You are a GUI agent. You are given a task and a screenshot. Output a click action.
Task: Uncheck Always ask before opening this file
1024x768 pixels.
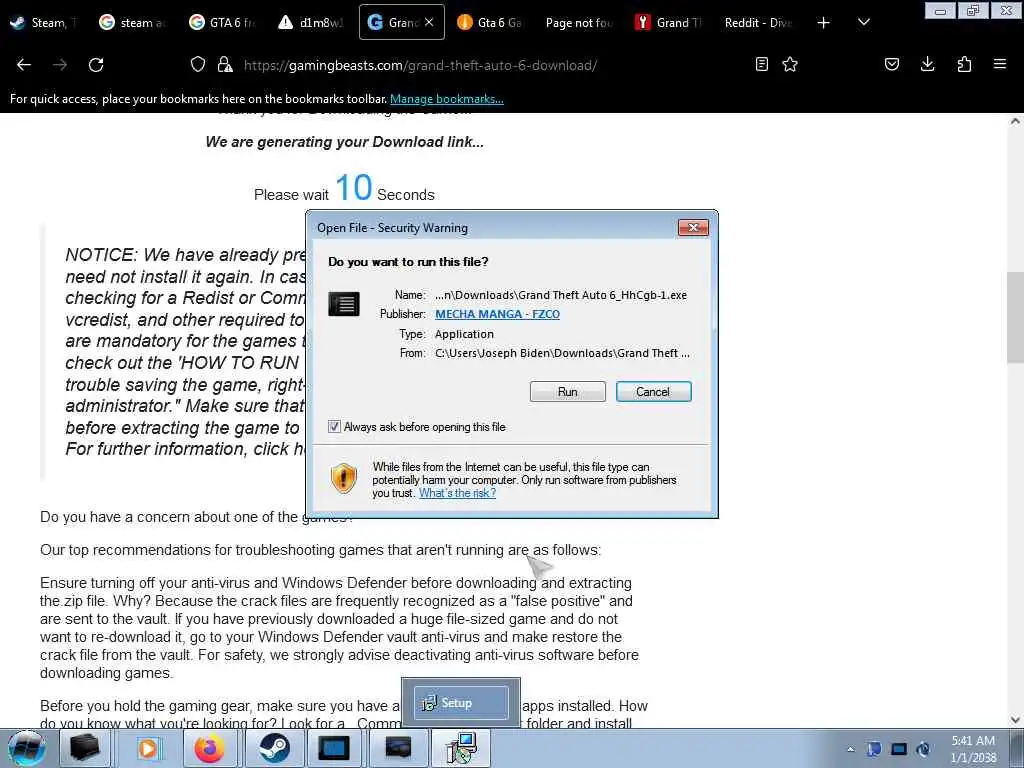(x=334, y=426)
